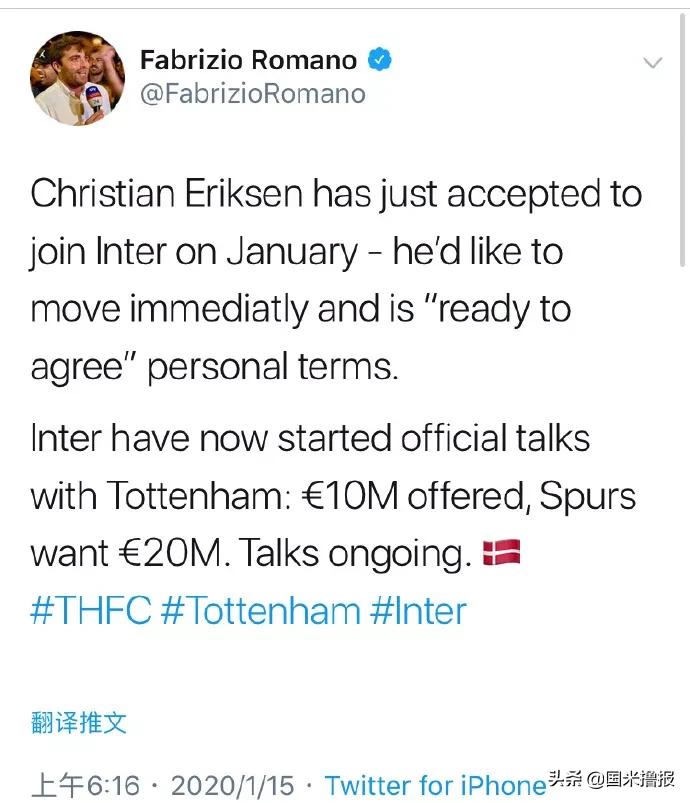This screenshot has width=690, height=803.
Task: Open Fabrizio Romano's profile avatar
Action: (78, 77)
